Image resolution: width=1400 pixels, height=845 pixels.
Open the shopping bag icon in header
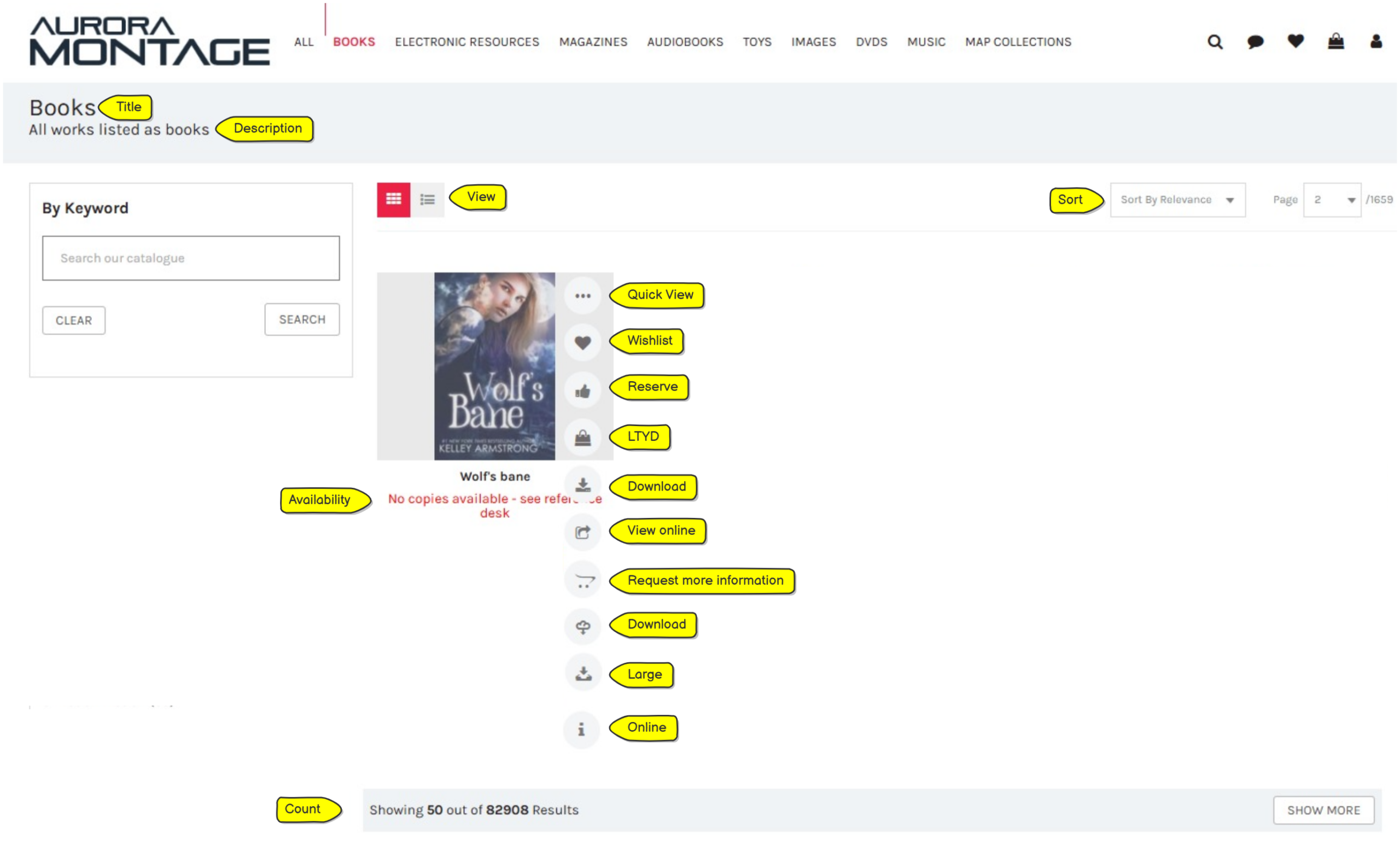point(1336,41)
